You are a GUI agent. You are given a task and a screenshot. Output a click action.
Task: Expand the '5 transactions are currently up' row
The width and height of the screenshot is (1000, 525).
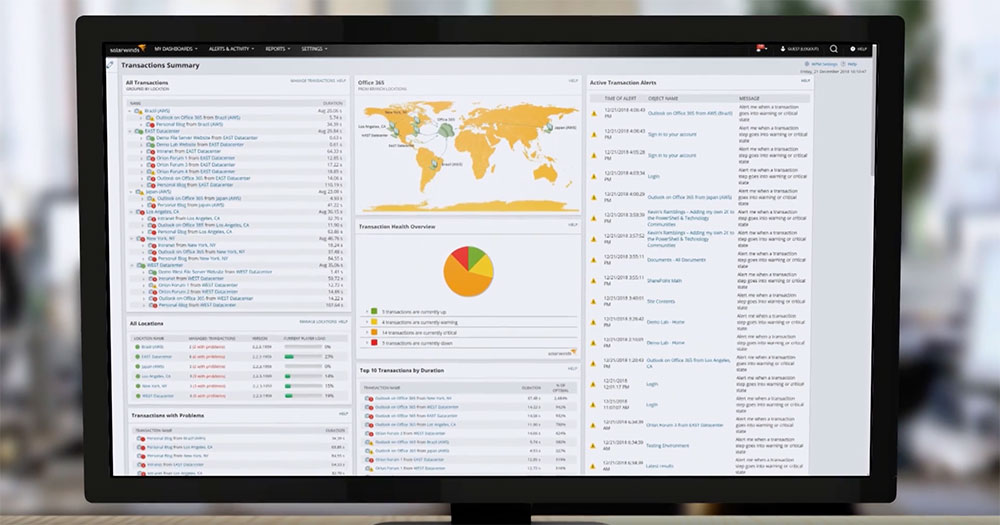coord(367,312)
